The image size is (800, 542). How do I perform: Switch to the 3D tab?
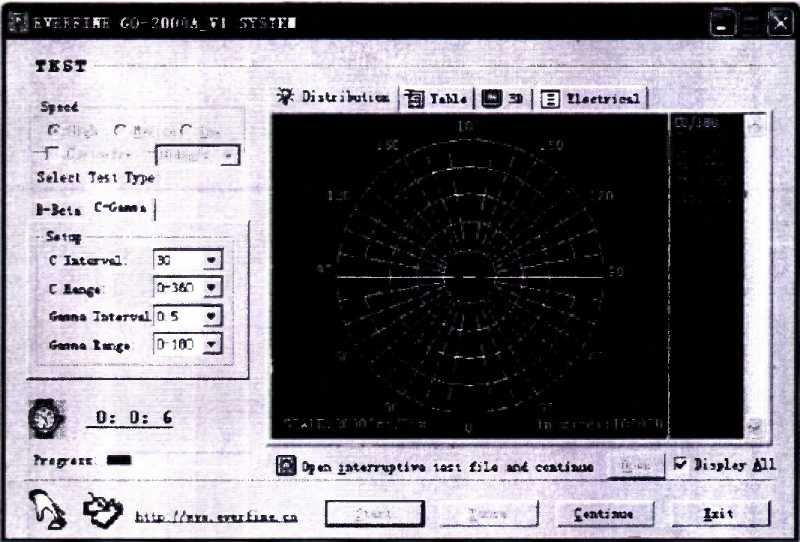504,98
